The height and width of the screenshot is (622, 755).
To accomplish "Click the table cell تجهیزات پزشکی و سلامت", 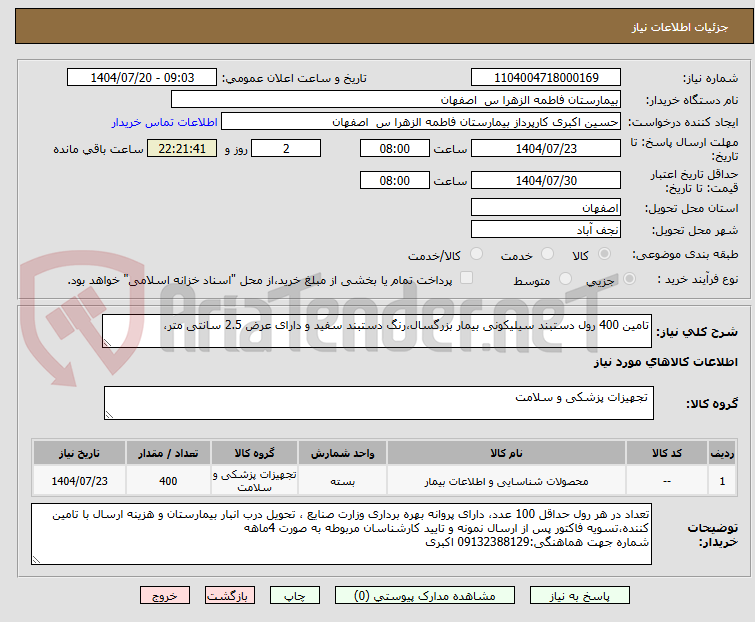I will 254,481.
